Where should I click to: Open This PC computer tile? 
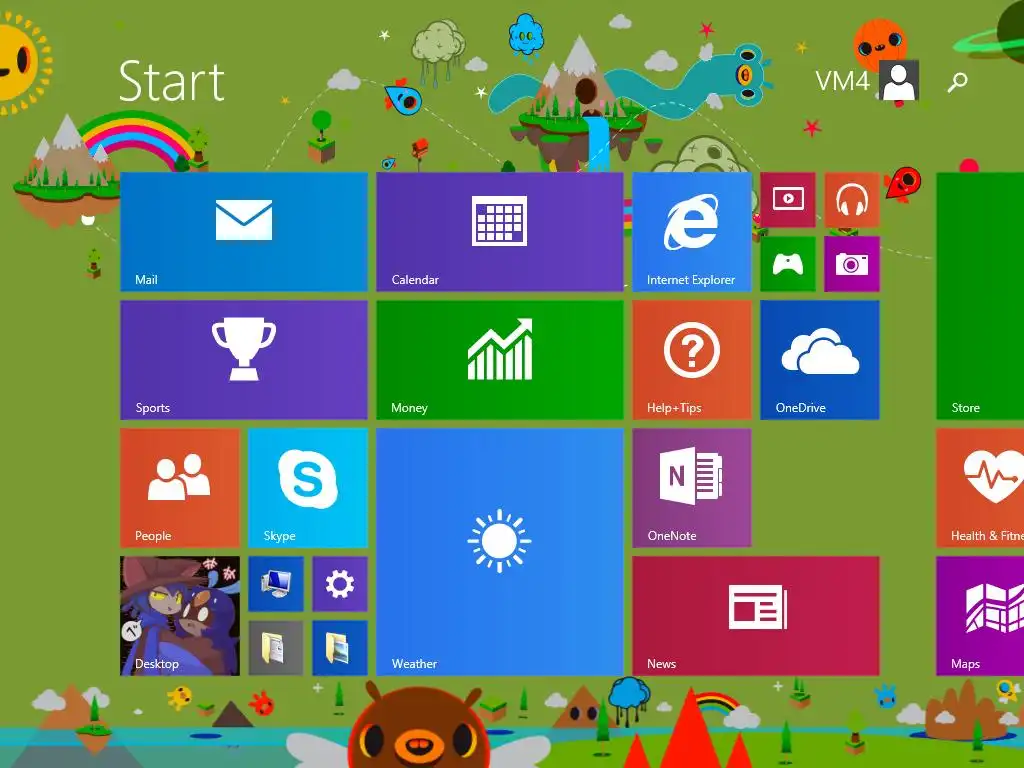tap(276, 583)
